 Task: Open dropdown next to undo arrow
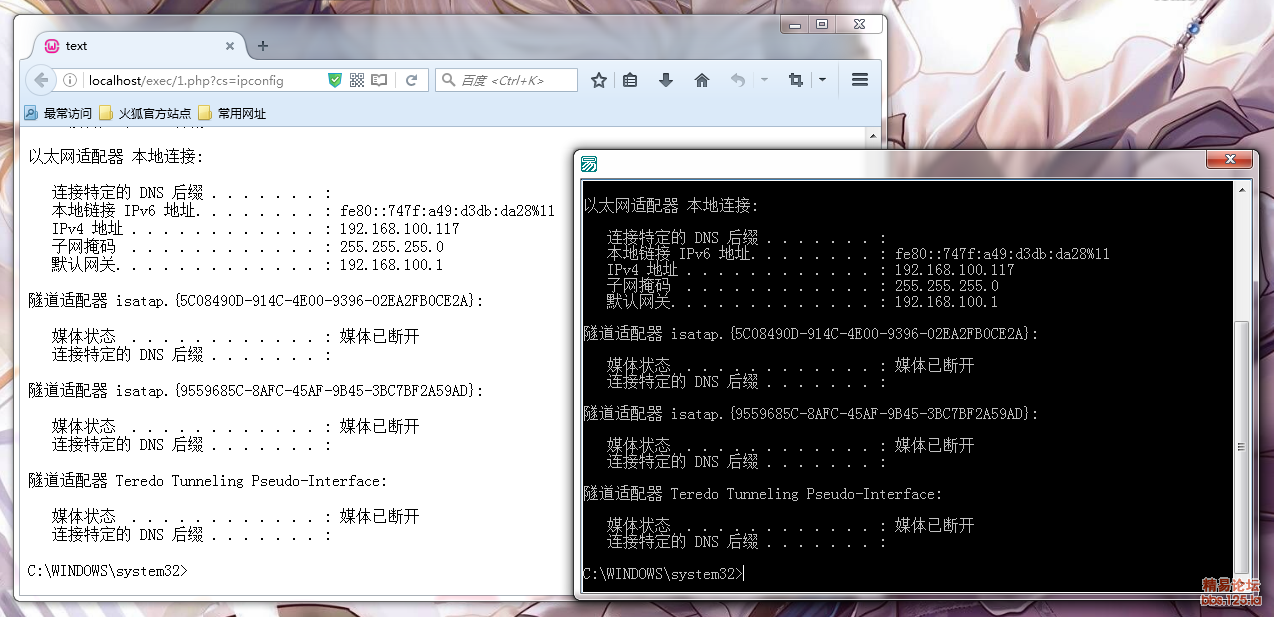click(764, 80)
